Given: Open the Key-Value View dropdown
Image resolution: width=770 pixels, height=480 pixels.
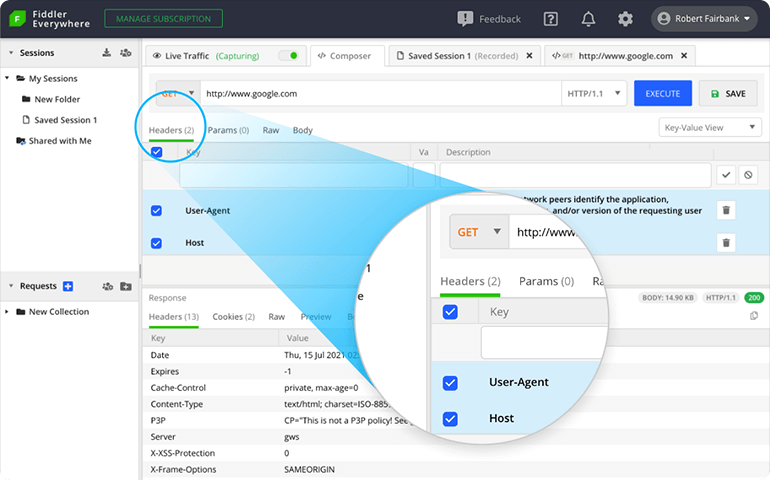Looking at the screenshot, I should coord(711,127).
